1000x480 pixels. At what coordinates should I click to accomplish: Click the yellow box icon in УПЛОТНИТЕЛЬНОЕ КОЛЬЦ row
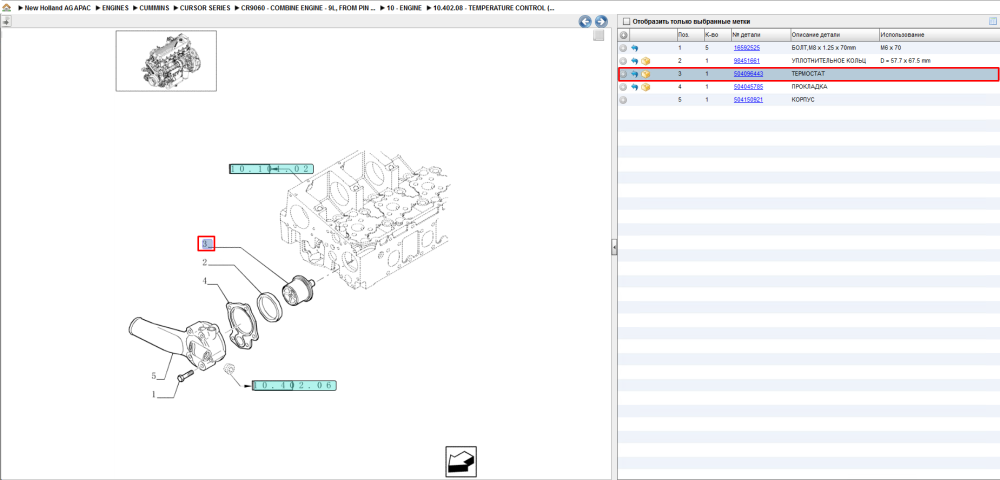[645, 61]
